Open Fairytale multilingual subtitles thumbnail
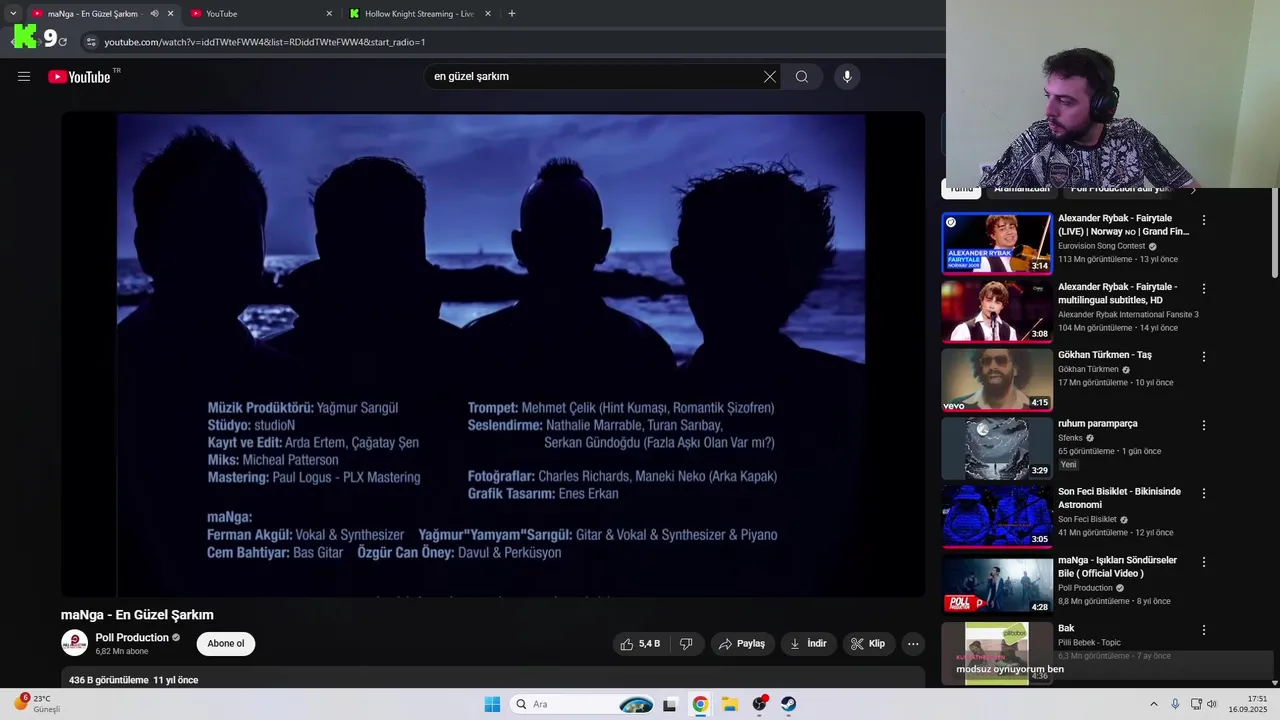This screenshot has height=720, width=1280. (x=997, y=311)
